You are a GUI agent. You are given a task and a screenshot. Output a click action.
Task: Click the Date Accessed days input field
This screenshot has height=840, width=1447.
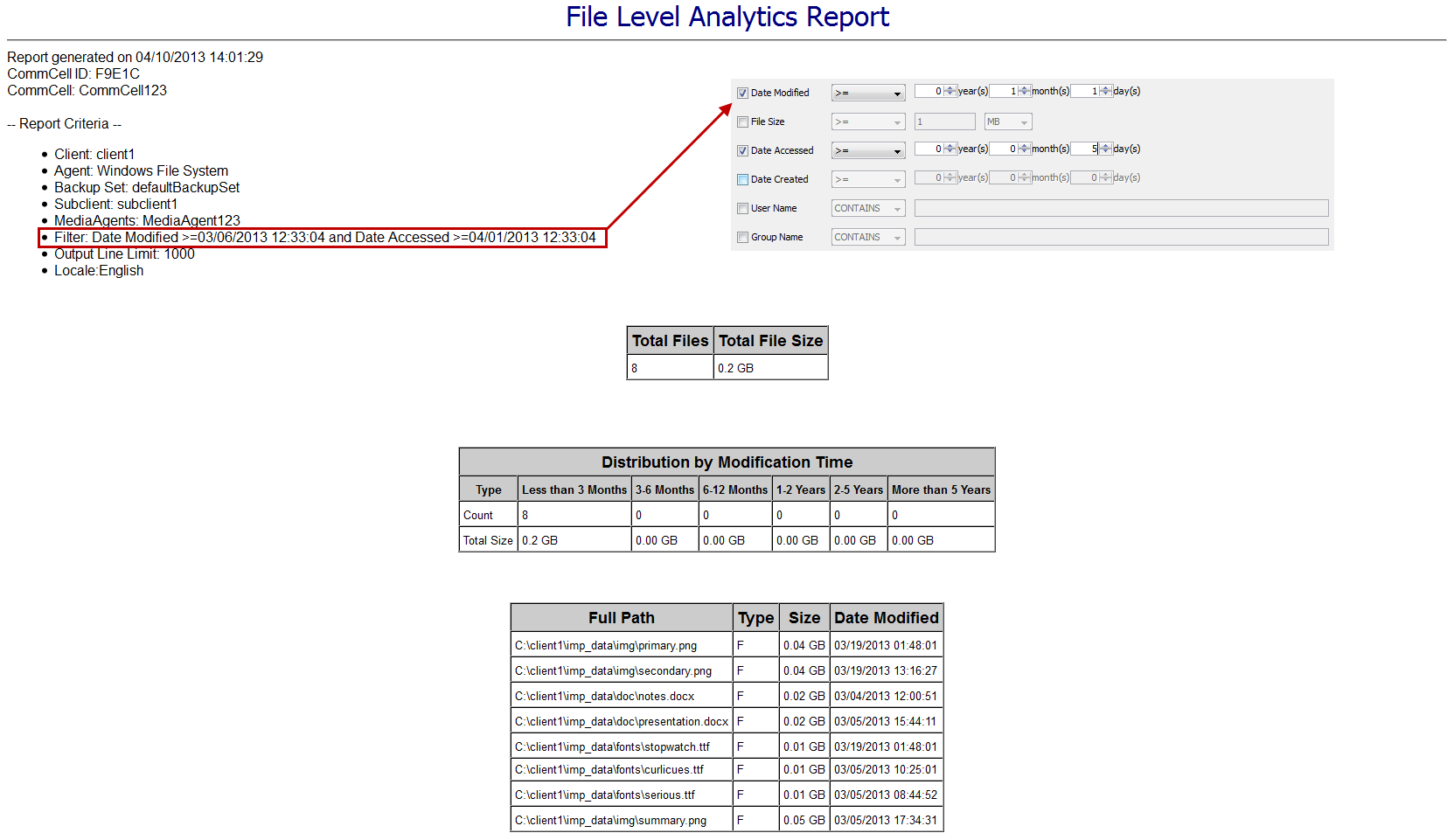pos(1084,149)
